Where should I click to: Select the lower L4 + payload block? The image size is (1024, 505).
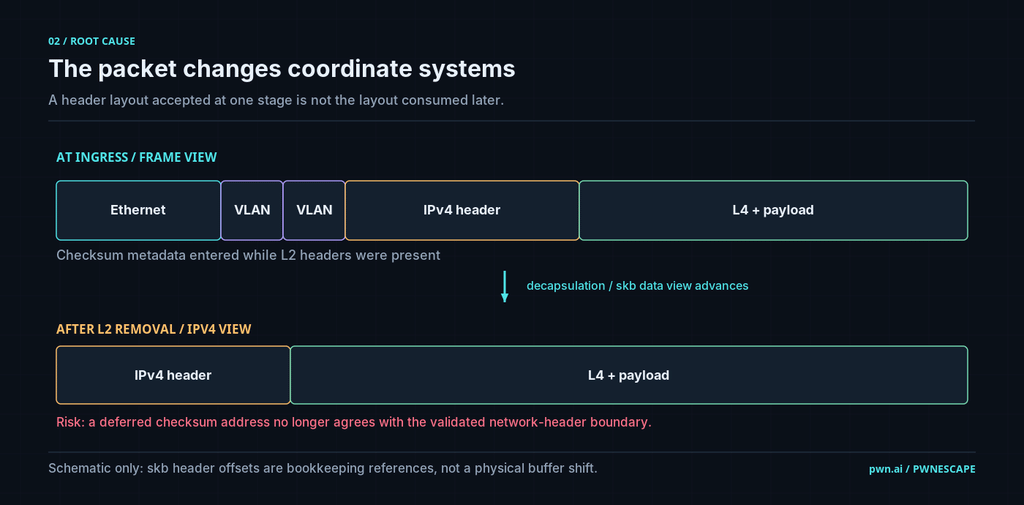coord(629,375)
